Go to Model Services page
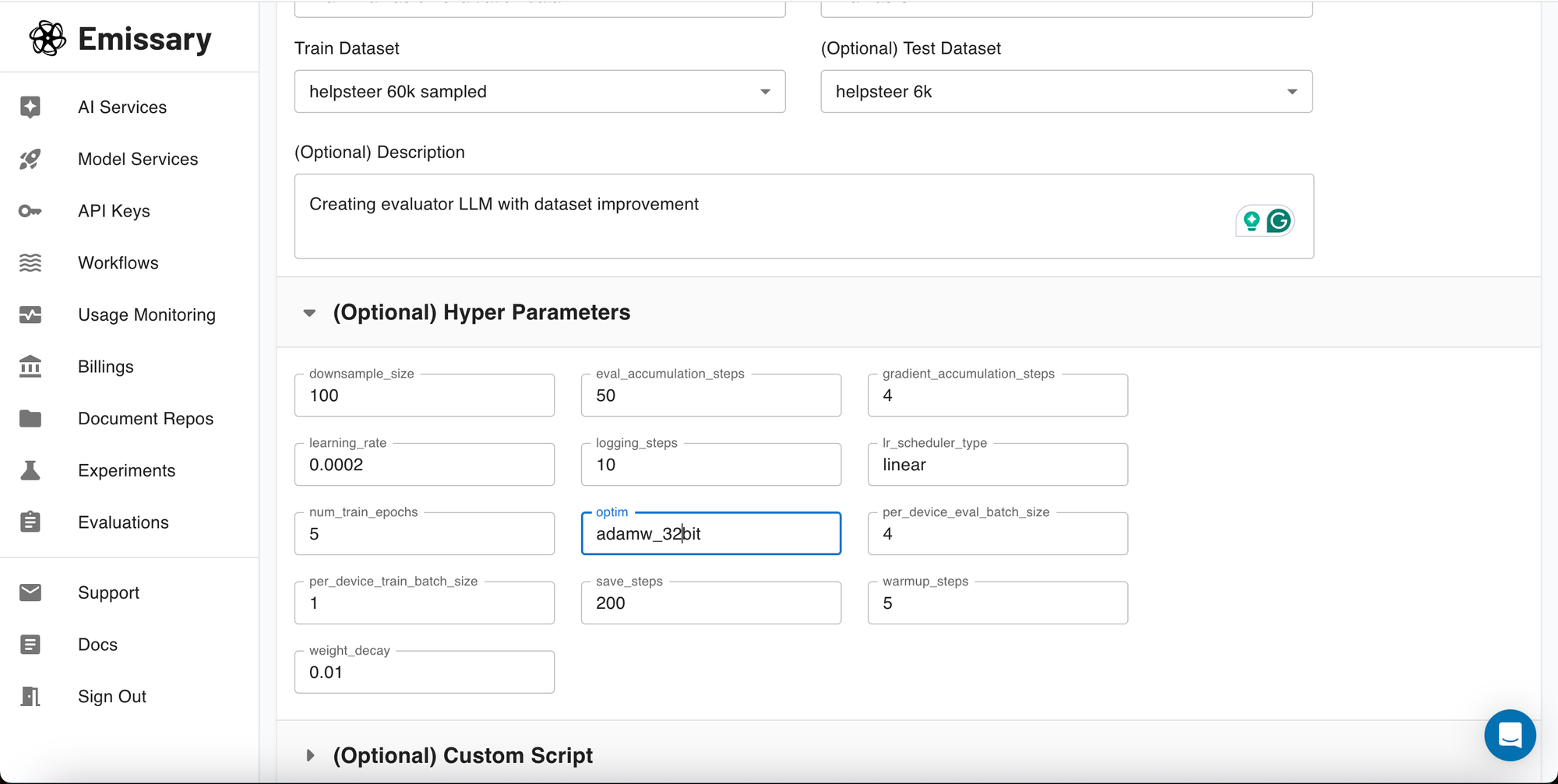 (x=138, y=159)
